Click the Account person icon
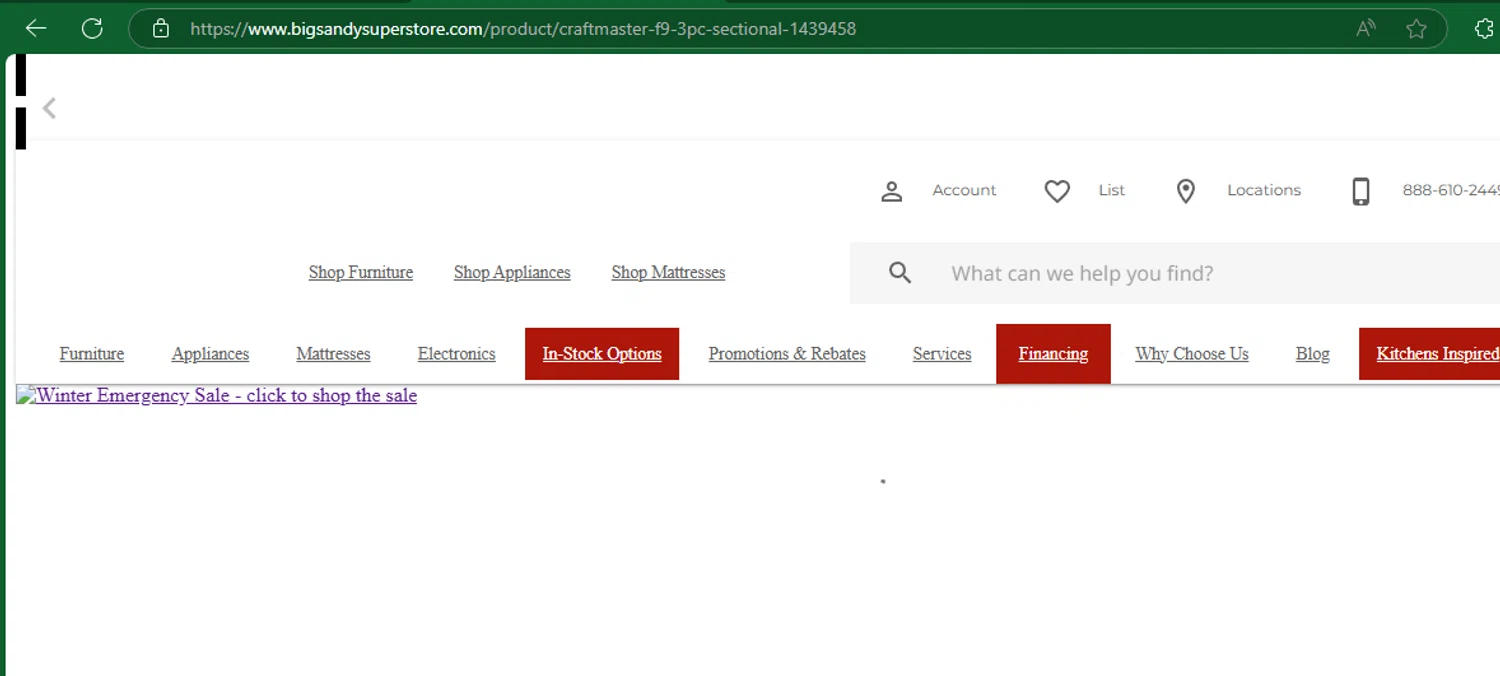1500x676 pixels. tap(891, 191)
